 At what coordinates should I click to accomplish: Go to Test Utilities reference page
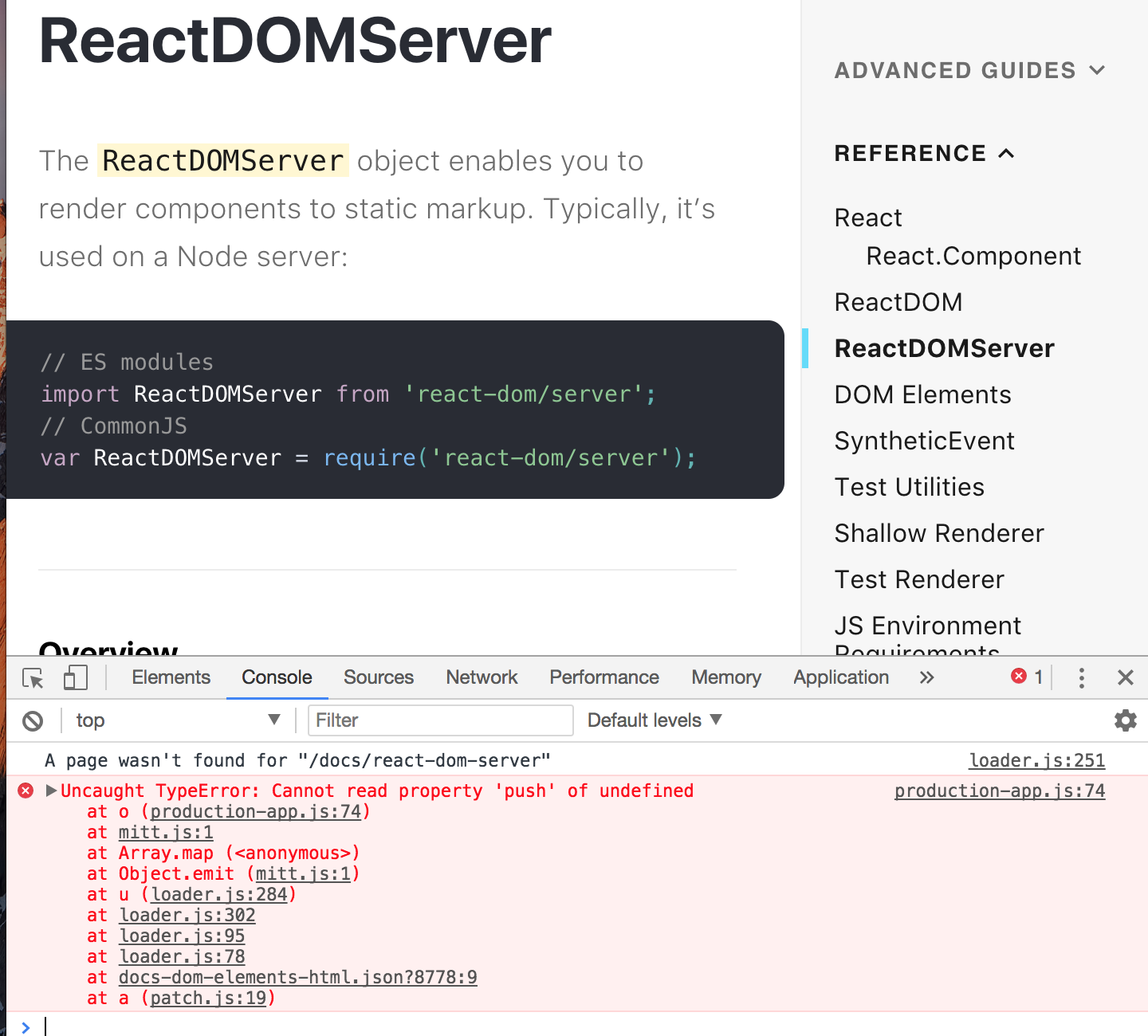pyautogui.click(x=909, y=487)
